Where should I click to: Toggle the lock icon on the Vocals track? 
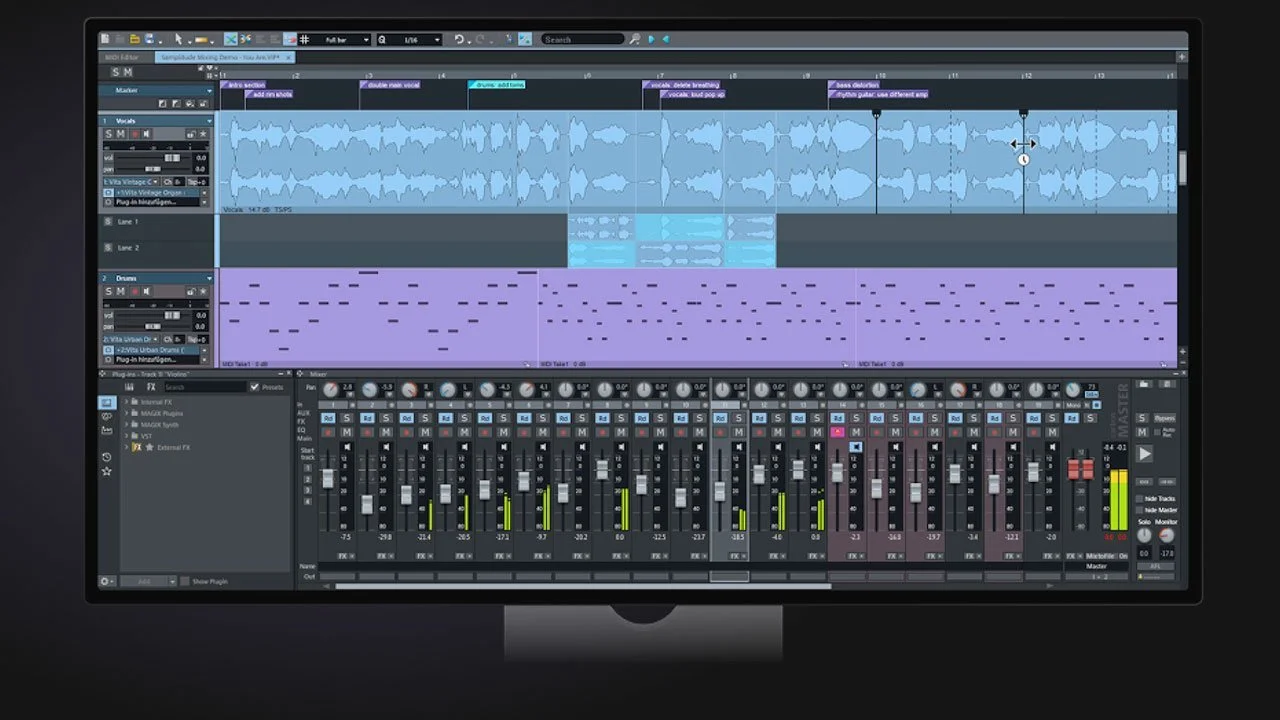tap(190, 134)
